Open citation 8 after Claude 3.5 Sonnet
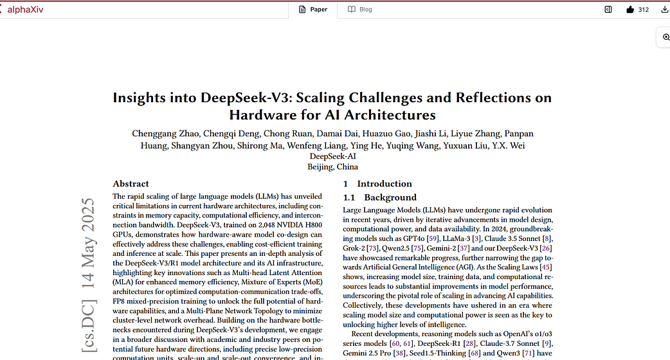The height and width of the screenshot is (360, 670). pos(547,238)
